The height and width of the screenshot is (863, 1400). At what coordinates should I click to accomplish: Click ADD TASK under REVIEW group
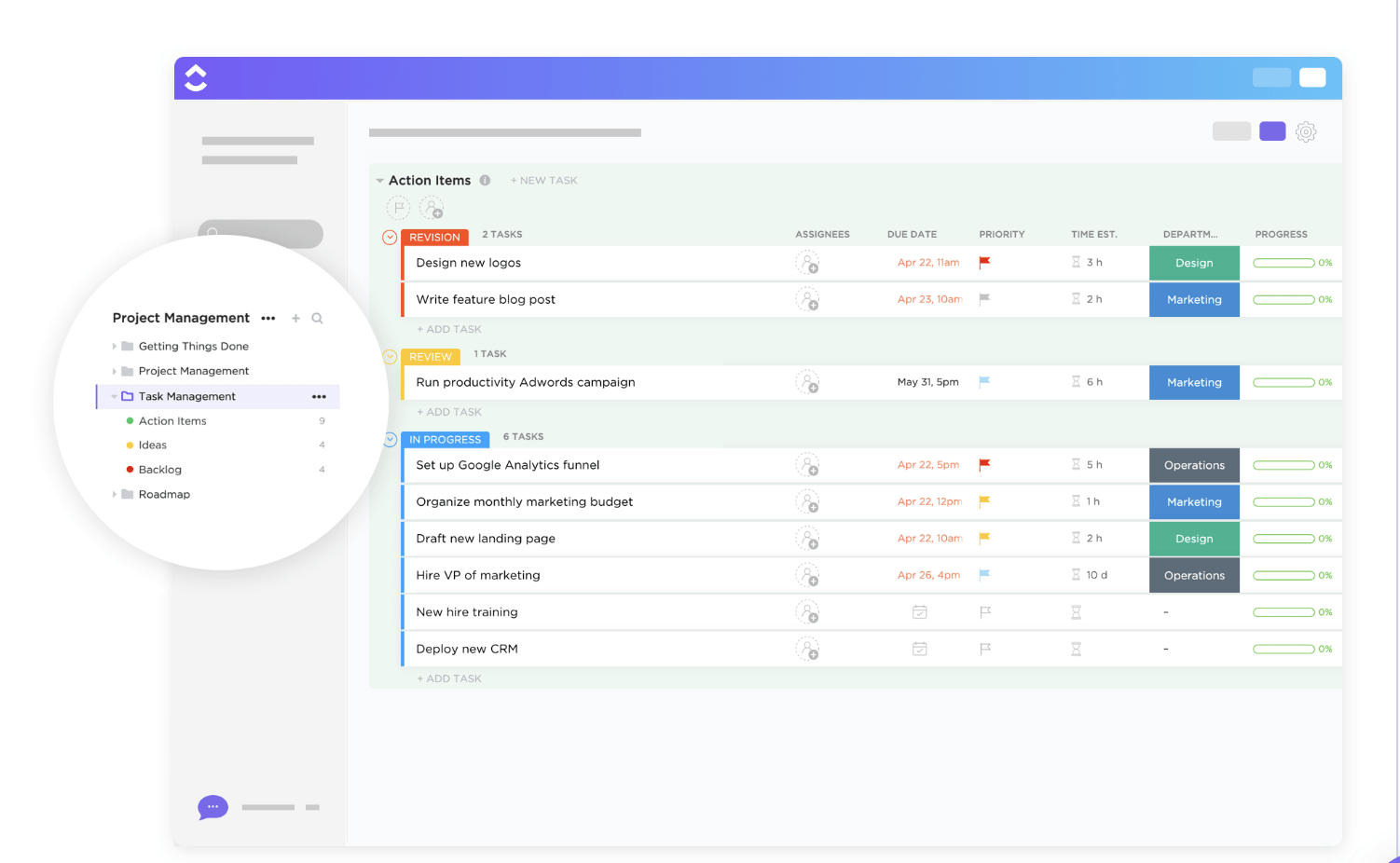[x=449, y=412]
